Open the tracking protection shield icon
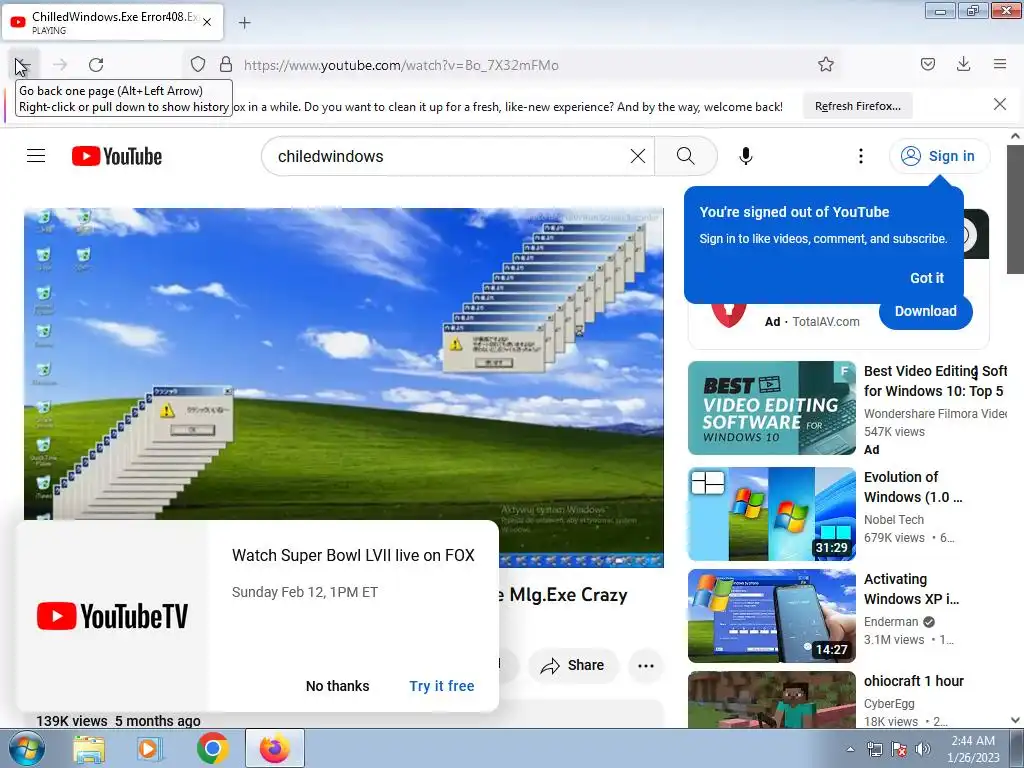 (198, 65)
